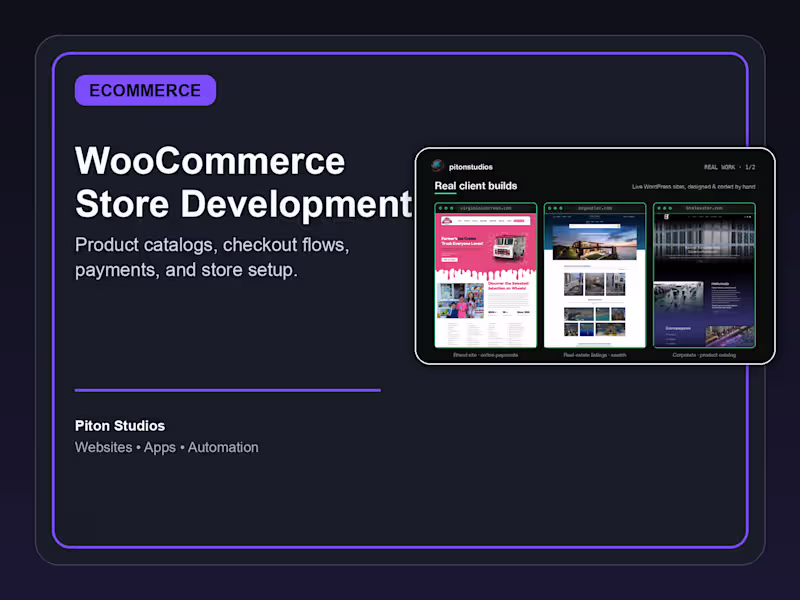This screenshot has height=600, width=800.
Task: Open the real-estate listings site thumbnail
Action: (595, 276)
